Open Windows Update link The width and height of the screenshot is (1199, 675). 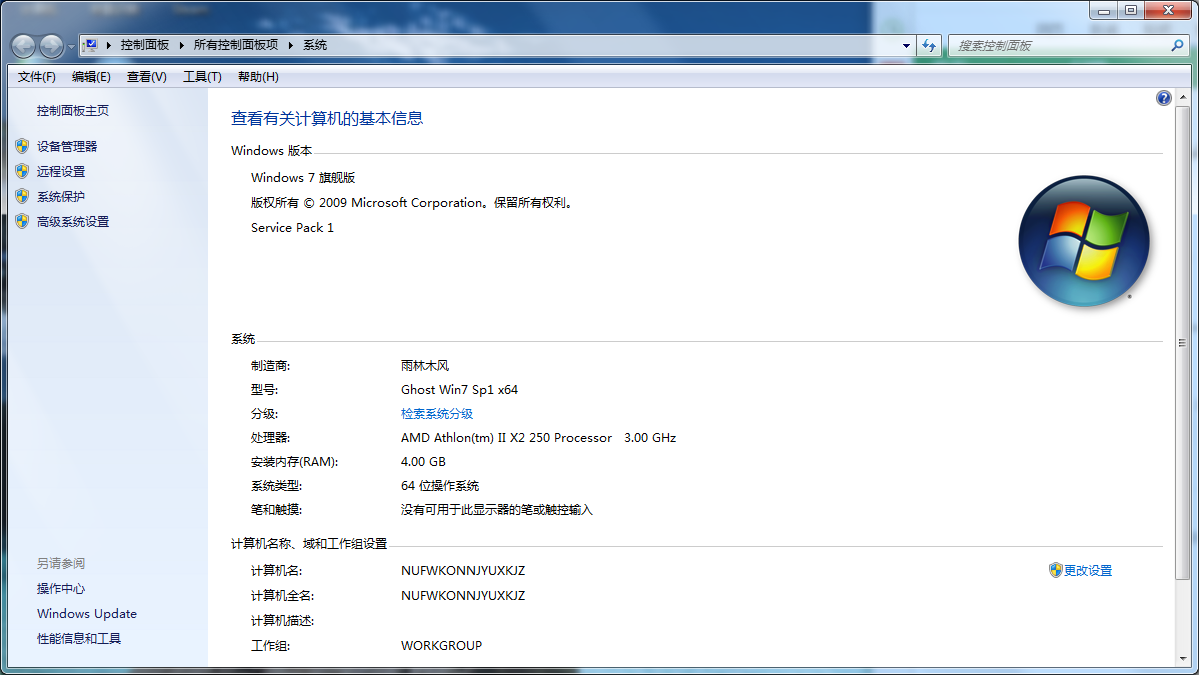[x=87, y=614]
